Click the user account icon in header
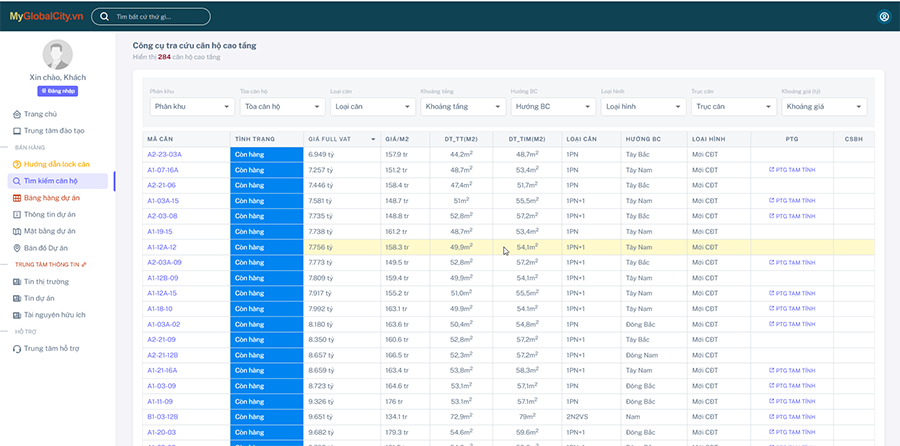 coord(883,17)
